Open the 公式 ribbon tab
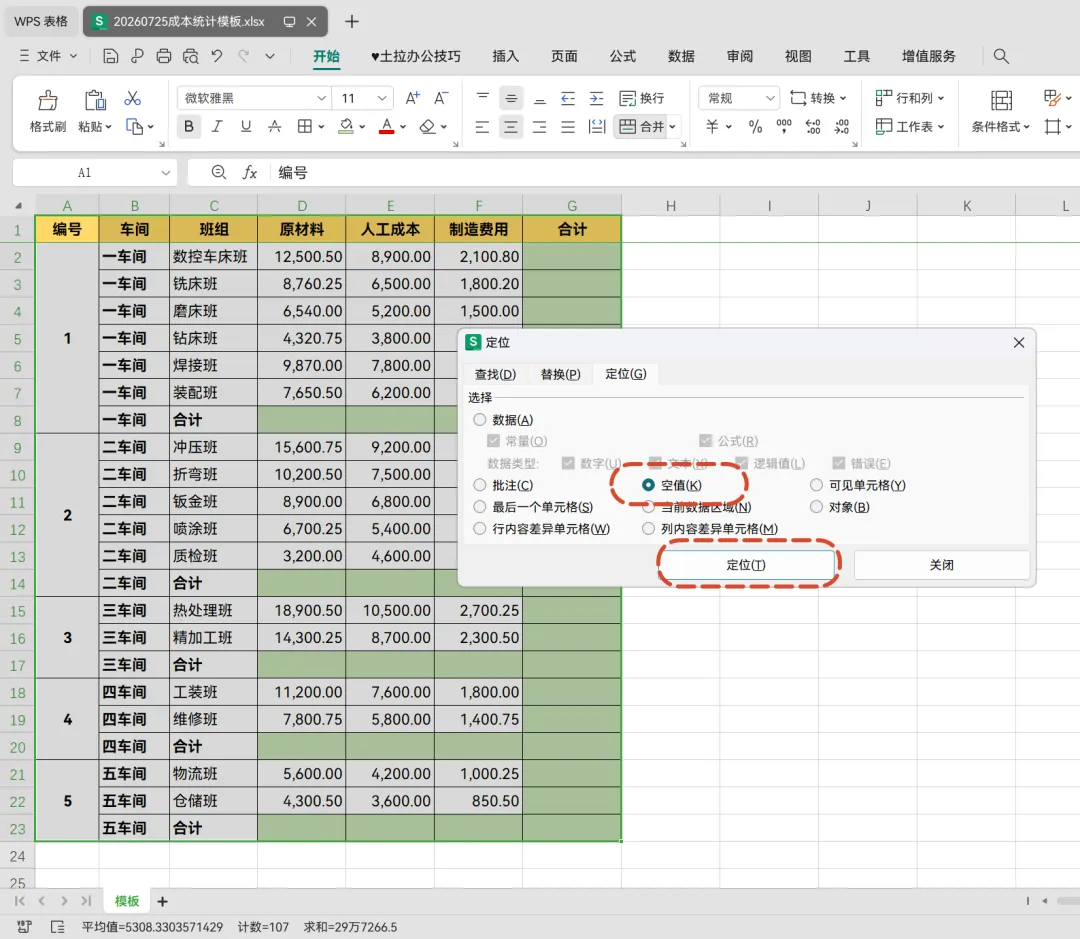 point(623,56)
